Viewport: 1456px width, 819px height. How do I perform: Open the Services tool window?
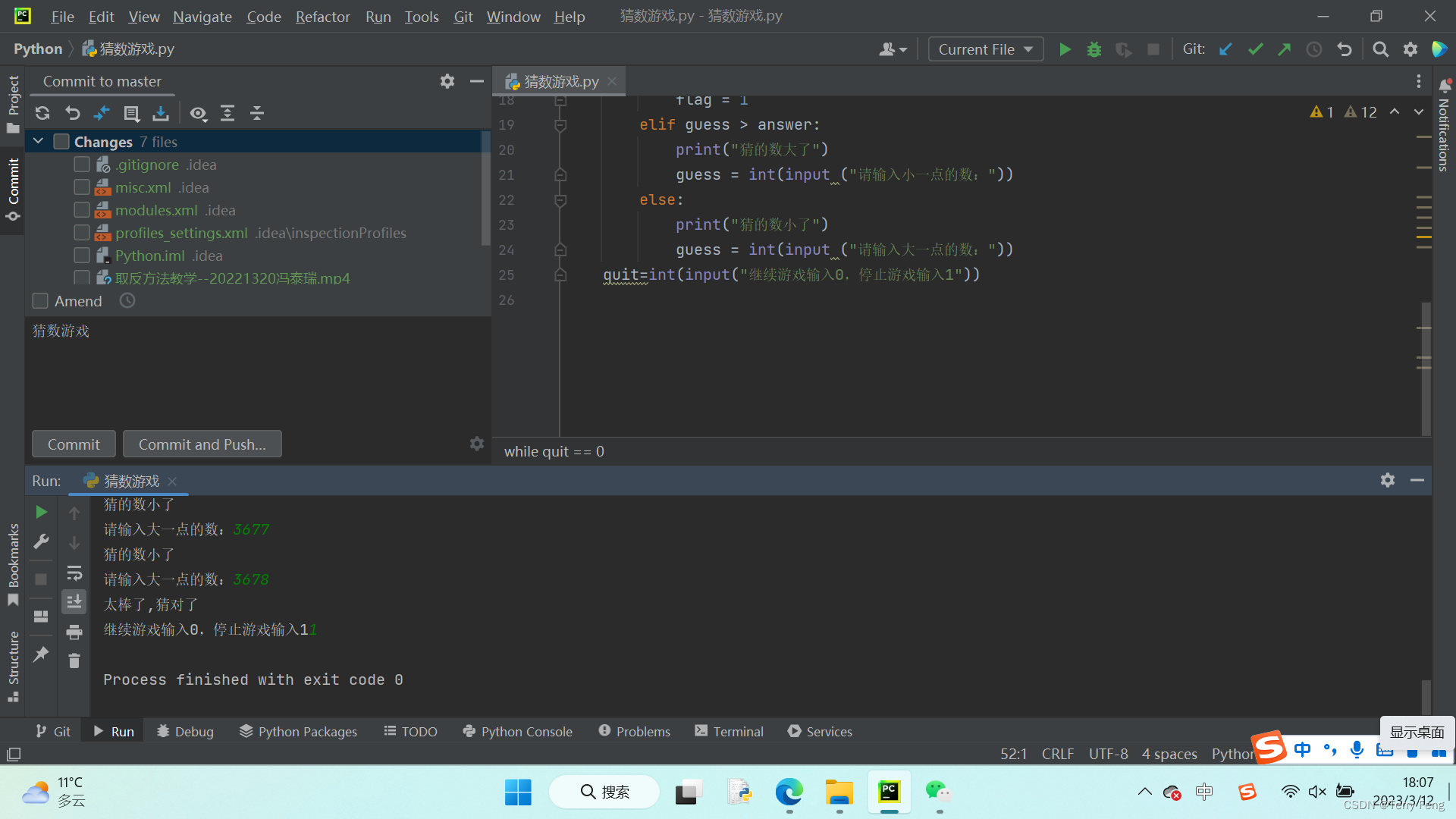(x=820, y=731)
